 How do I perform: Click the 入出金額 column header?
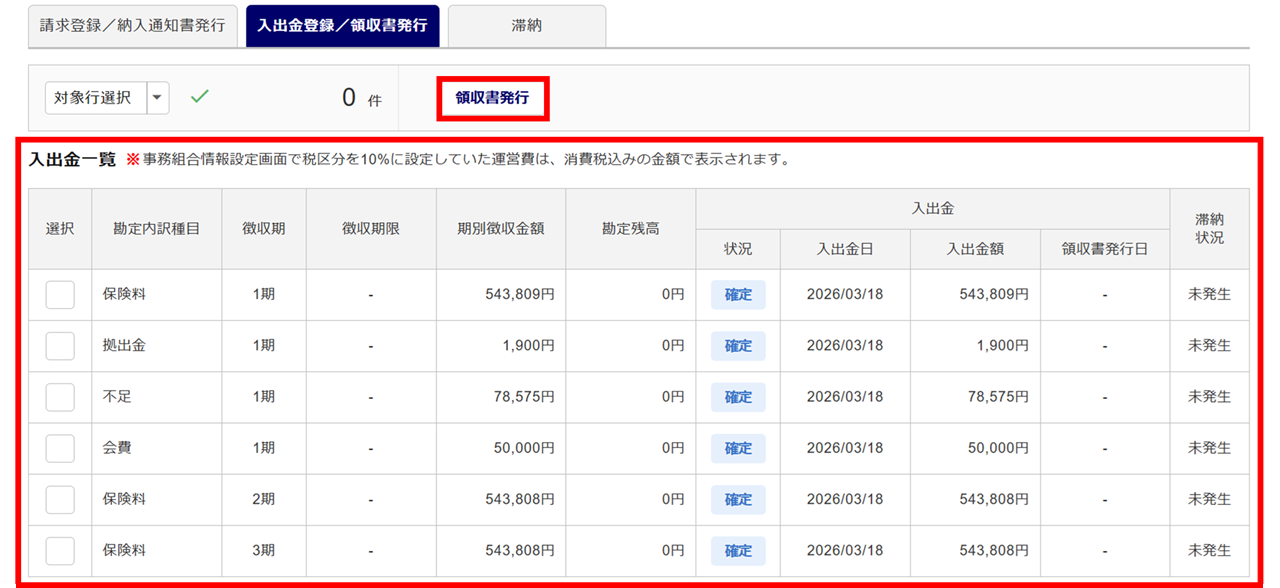[974, 249]
